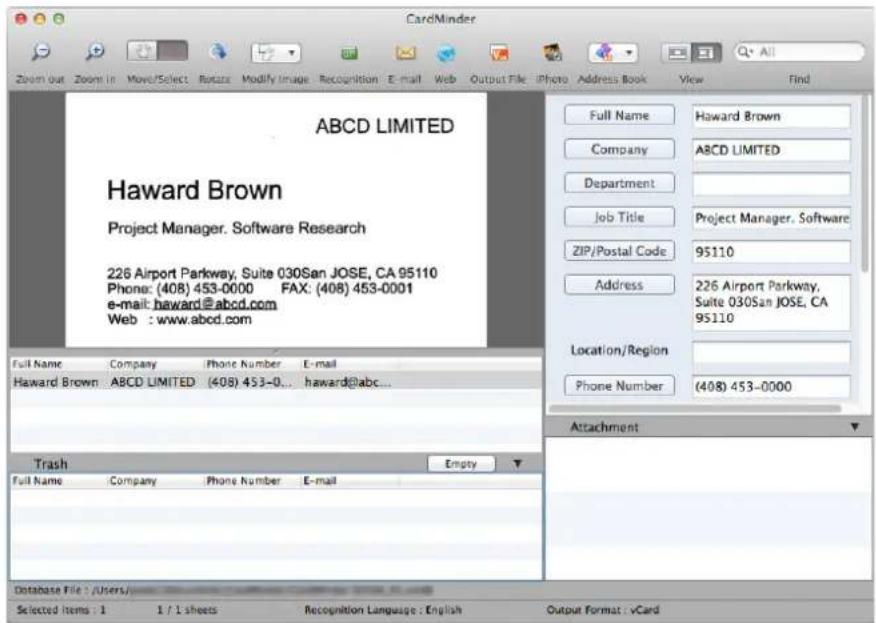
Task: Open the Address Book dropdown button
Action: pos(613,53)
